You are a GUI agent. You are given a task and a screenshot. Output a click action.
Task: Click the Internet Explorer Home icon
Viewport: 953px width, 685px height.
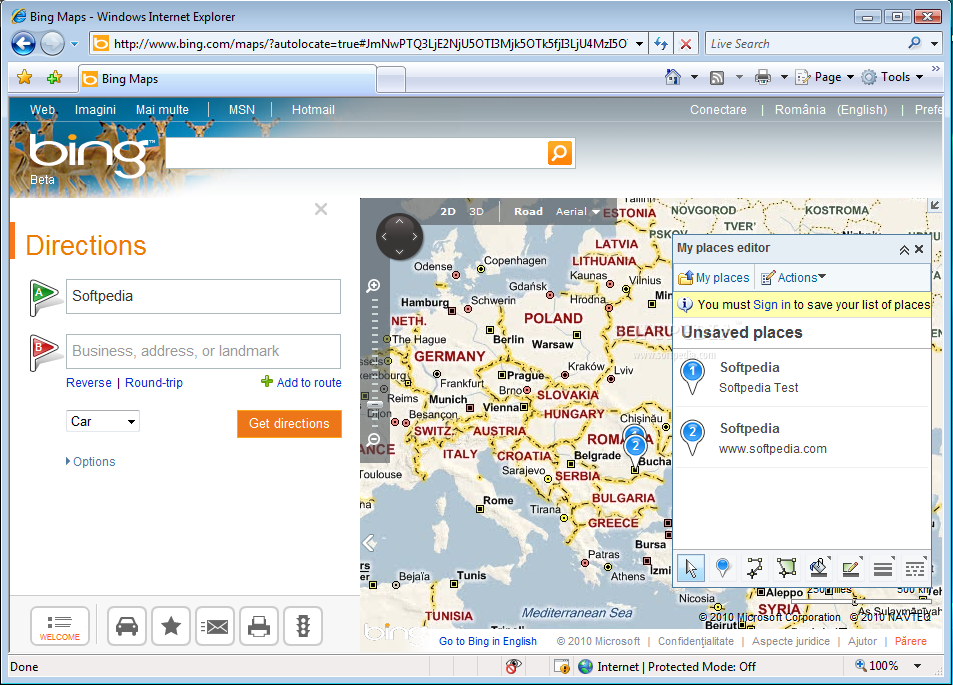[673, 77]
